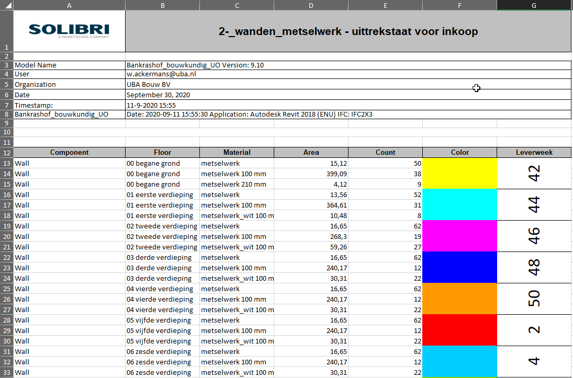Select column B header
The width and height of the screenshot is (573, 378).
pos(162,5)
